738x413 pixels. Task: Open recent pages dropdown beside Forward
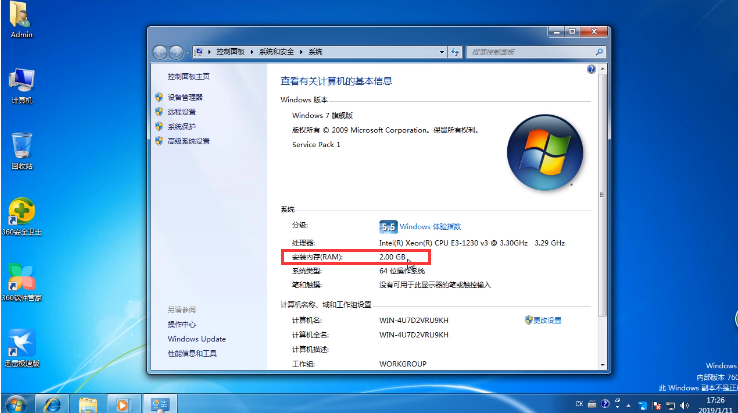pyautogui.click(x=187, y=52)
